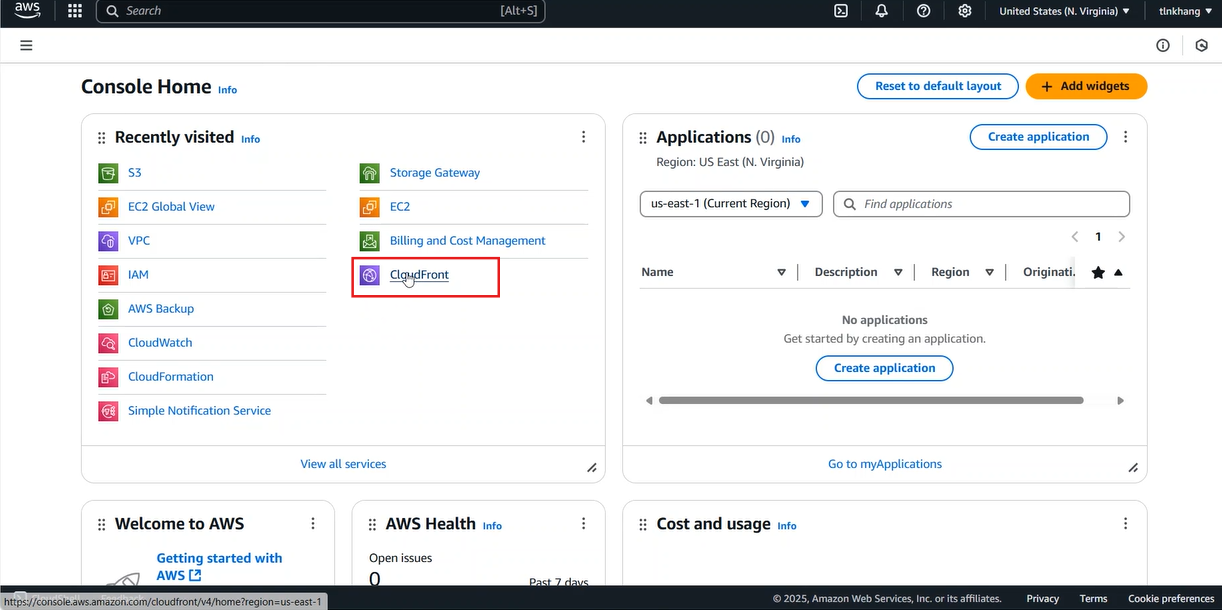Open the Terms footer link
1222x610 pixels.
pyautogui.click(x=1093, y=599)
